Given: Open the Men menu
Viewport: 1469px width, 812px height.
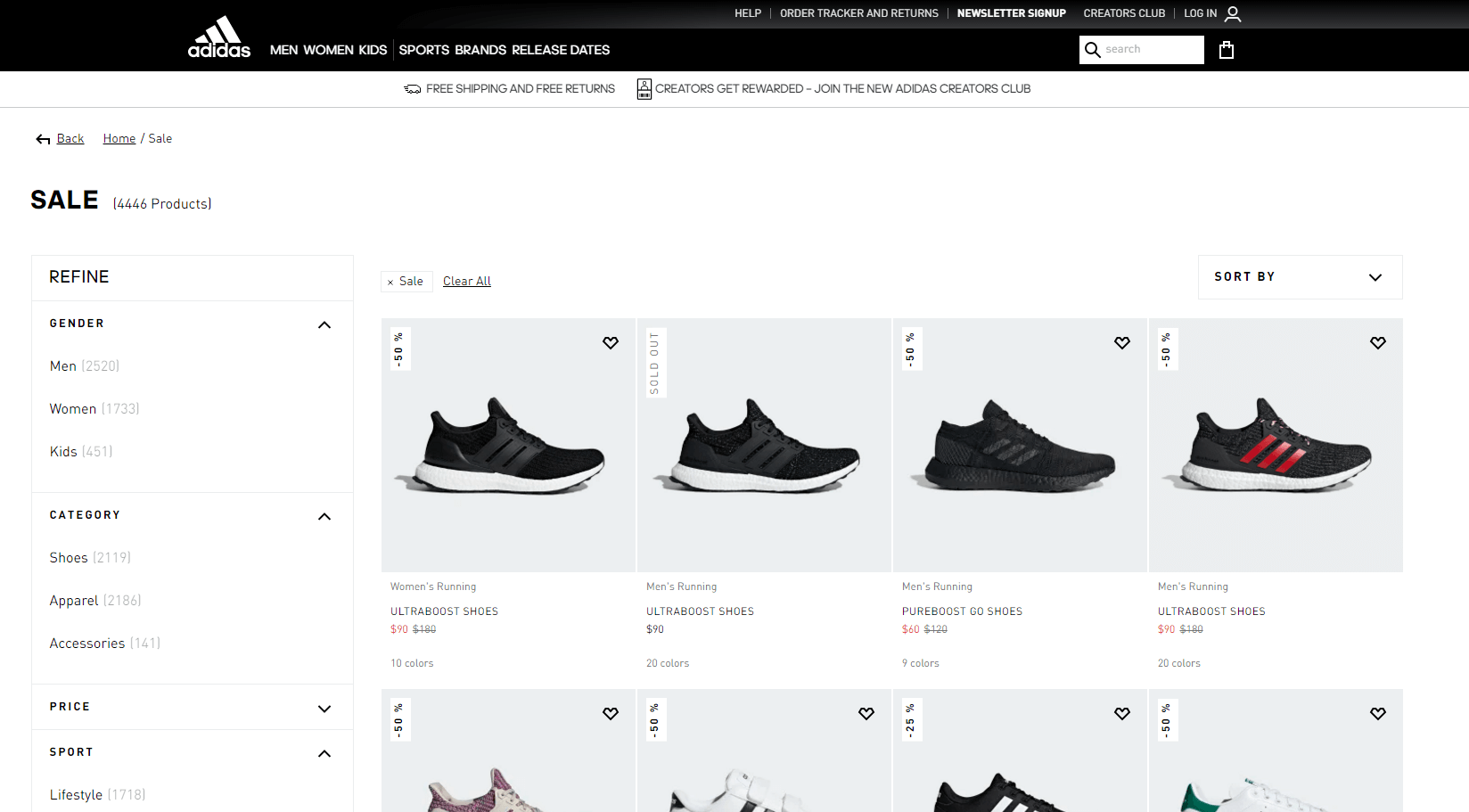Looking at the screenshot, I should 283,50.
